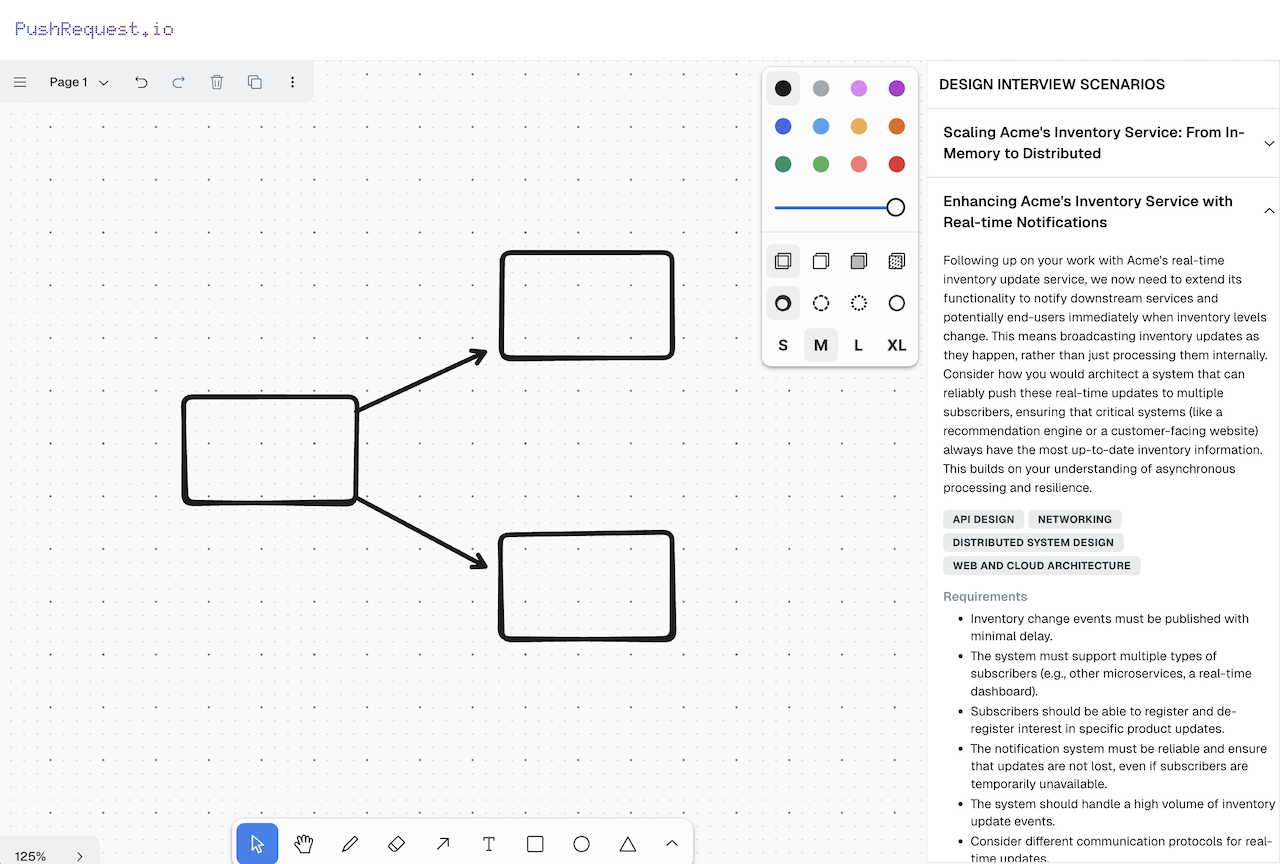Select the Text tool
Image resolution: width=1280 pixels, height=864 pixels.
coord(488,844)
